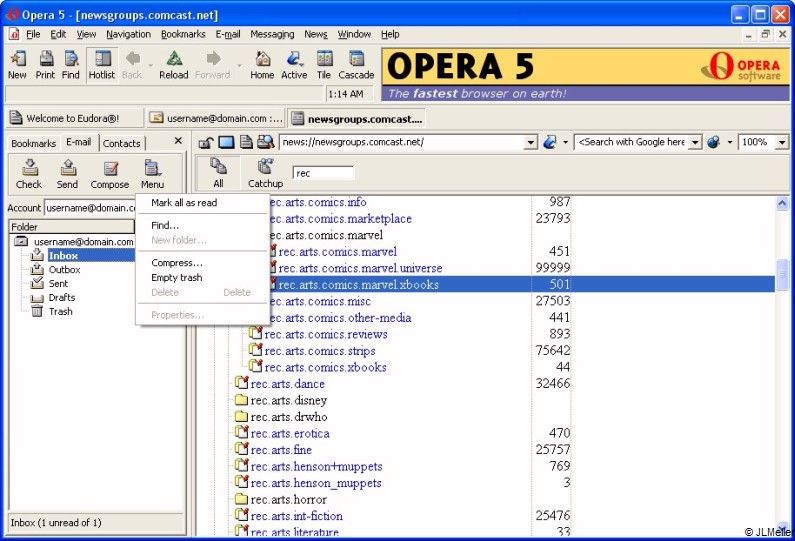Image resolution: width=795 pixels, height=541 pixels.
Task: Select the Drafts folder
Action: tap(62, 298)
